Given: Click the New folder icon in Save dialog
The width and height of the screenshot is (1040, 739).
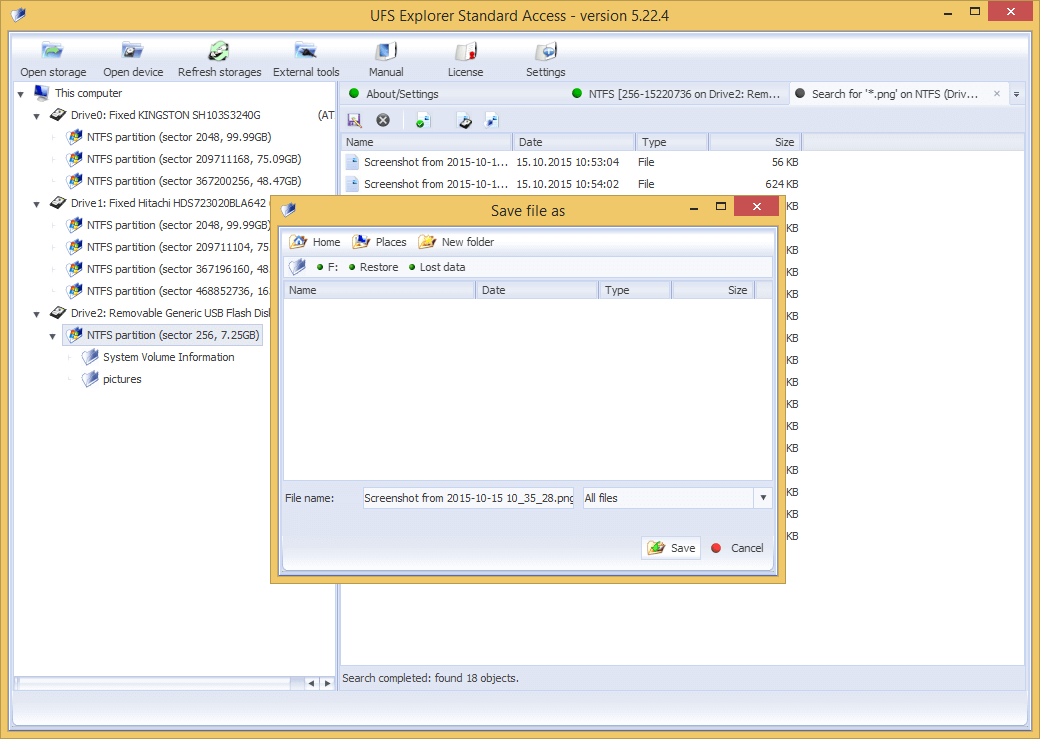Looking at the screenshot, I should coord(427,241).
